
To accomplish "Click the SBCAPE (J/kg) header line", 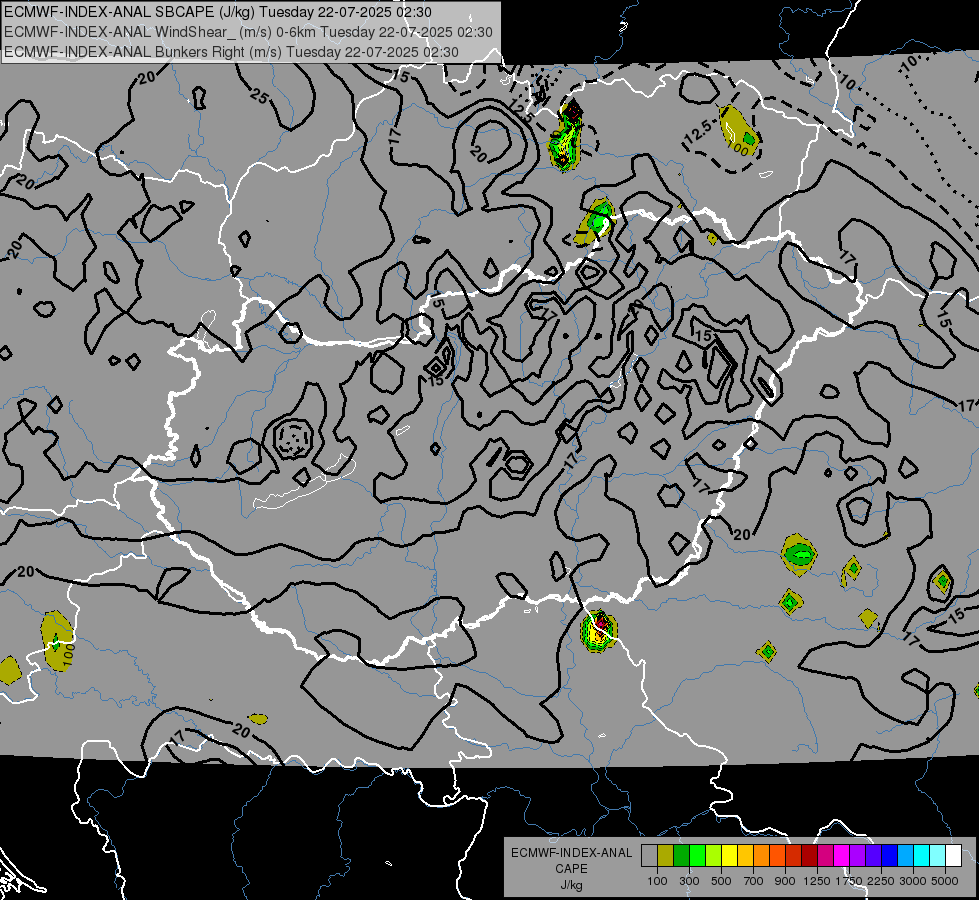I will click(x=217, y=12).
